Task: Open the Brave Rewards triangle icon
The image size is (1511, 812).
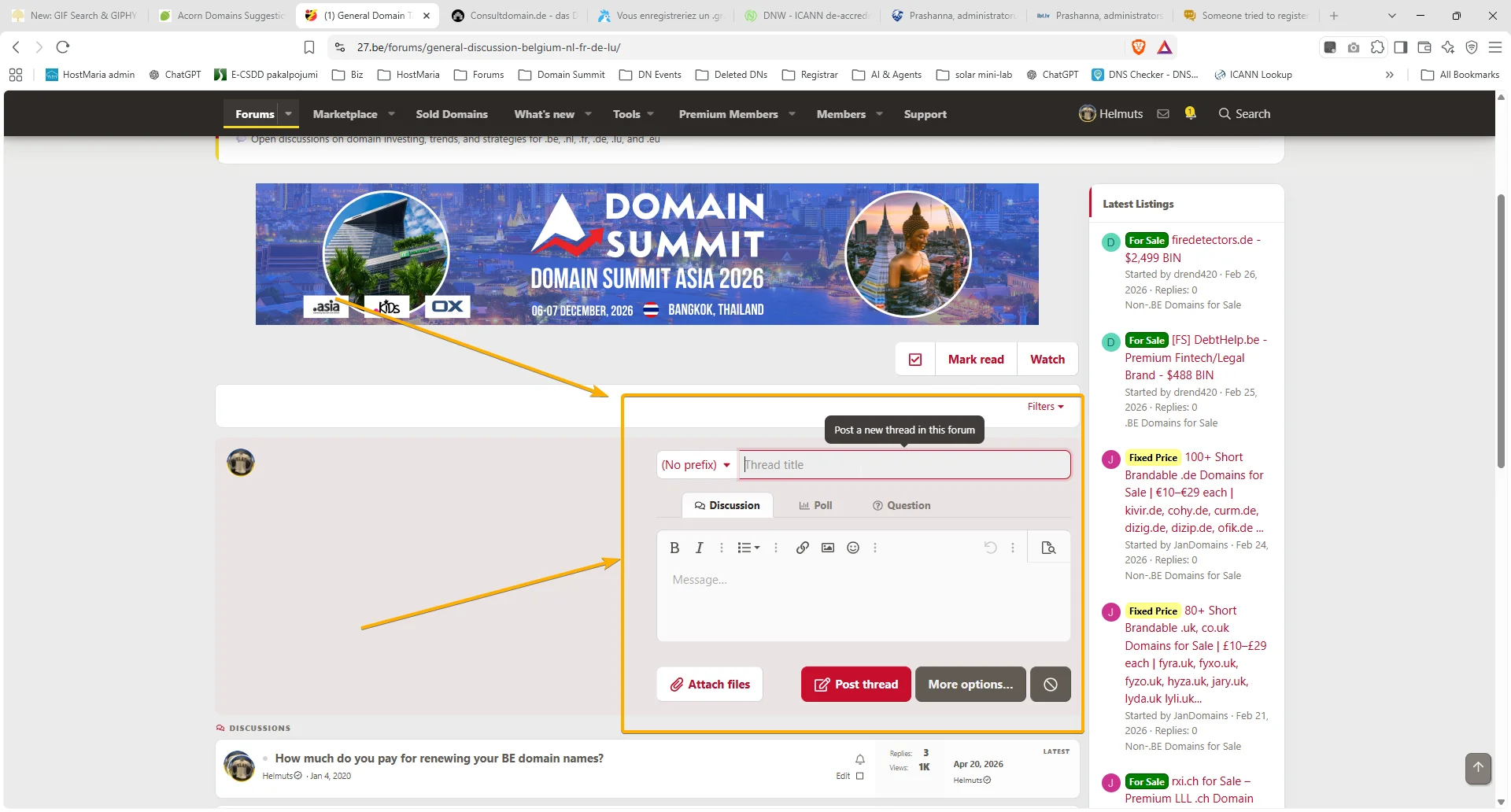Action: [1165, 47]
